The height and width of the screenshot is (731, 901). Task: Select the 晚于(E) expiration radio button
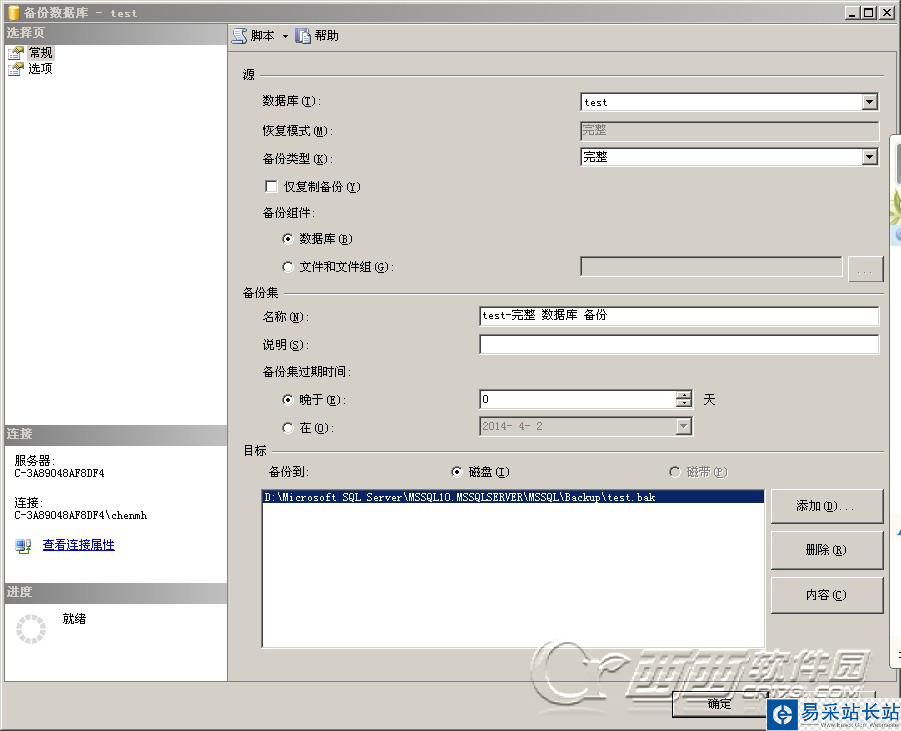pos(288,400)
